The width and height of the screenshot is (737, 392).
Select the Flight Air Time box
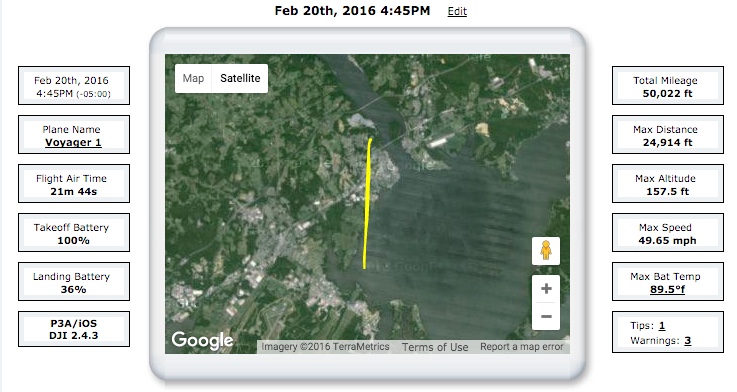pos(74,183)
